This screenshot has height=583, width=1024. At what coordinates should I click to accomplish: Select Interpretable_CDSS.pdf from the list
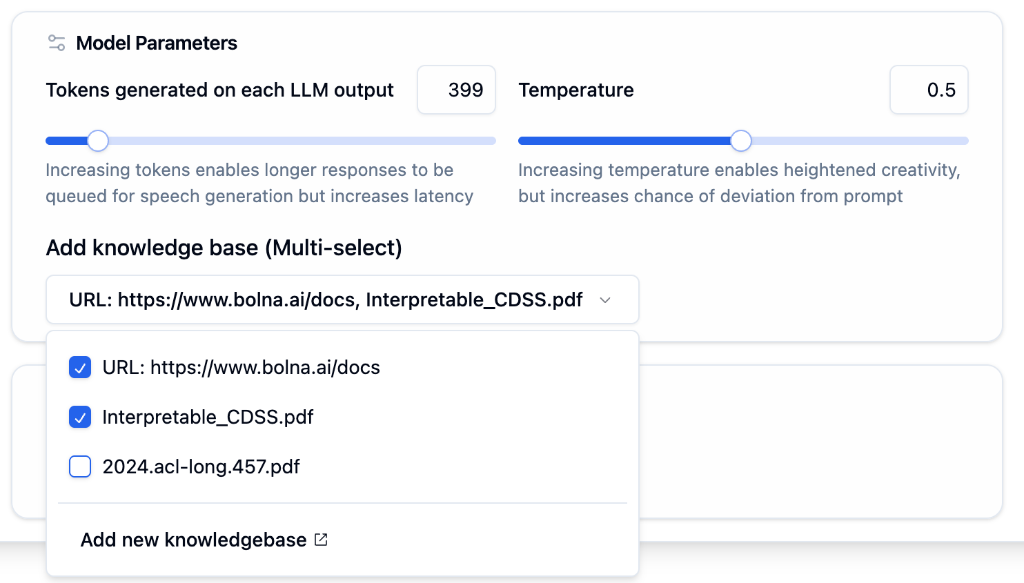(x=208, y=417)
